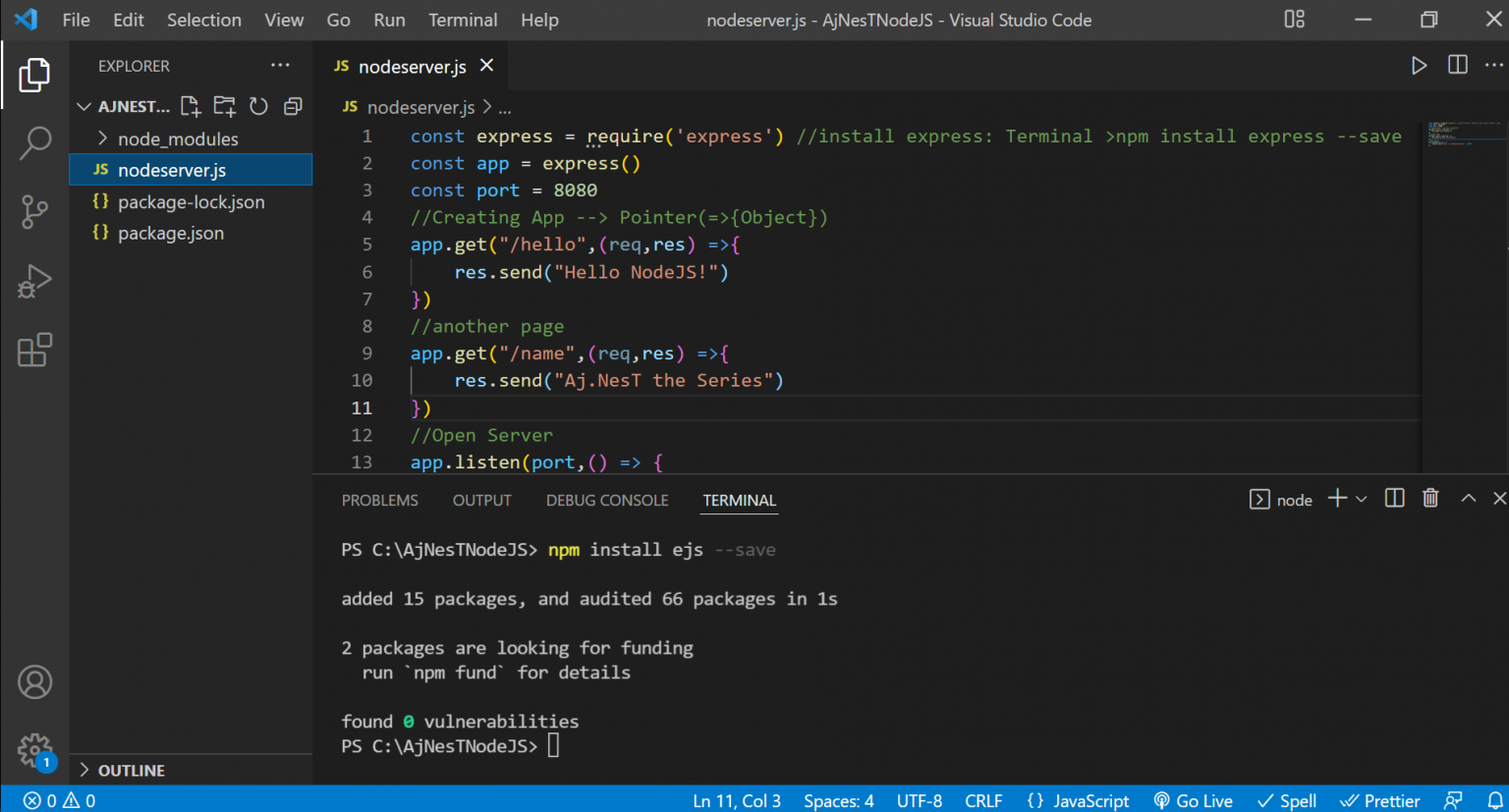Expand the OUTLINE section
The height and width of the screenshot is (812, 1509).
coord(131,771)
